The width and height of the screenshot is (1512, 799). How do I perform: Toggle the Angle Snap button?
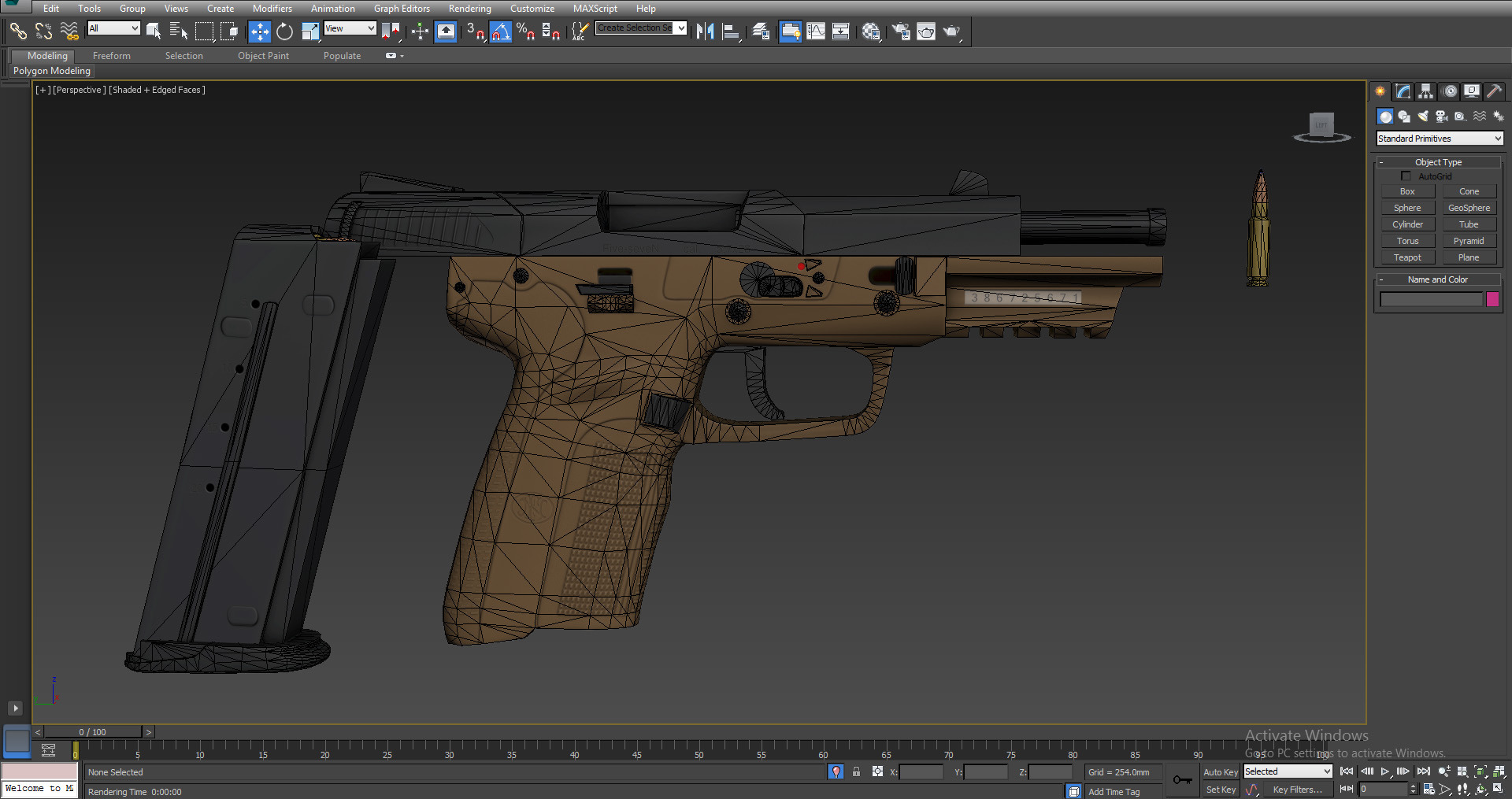click(500, 31)
